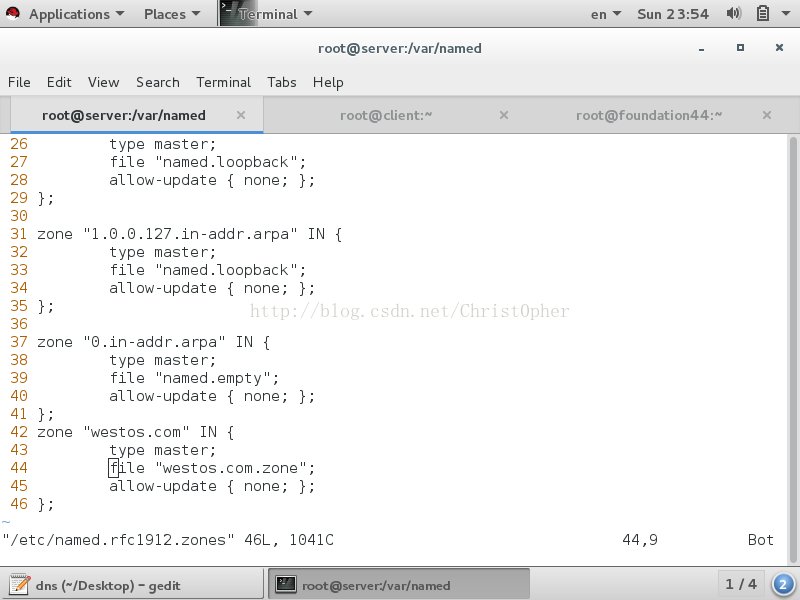The width and height of the screenshot is (800, 600).
Task: Click the terminal icon in taskbar
Action: click(286, 585)
